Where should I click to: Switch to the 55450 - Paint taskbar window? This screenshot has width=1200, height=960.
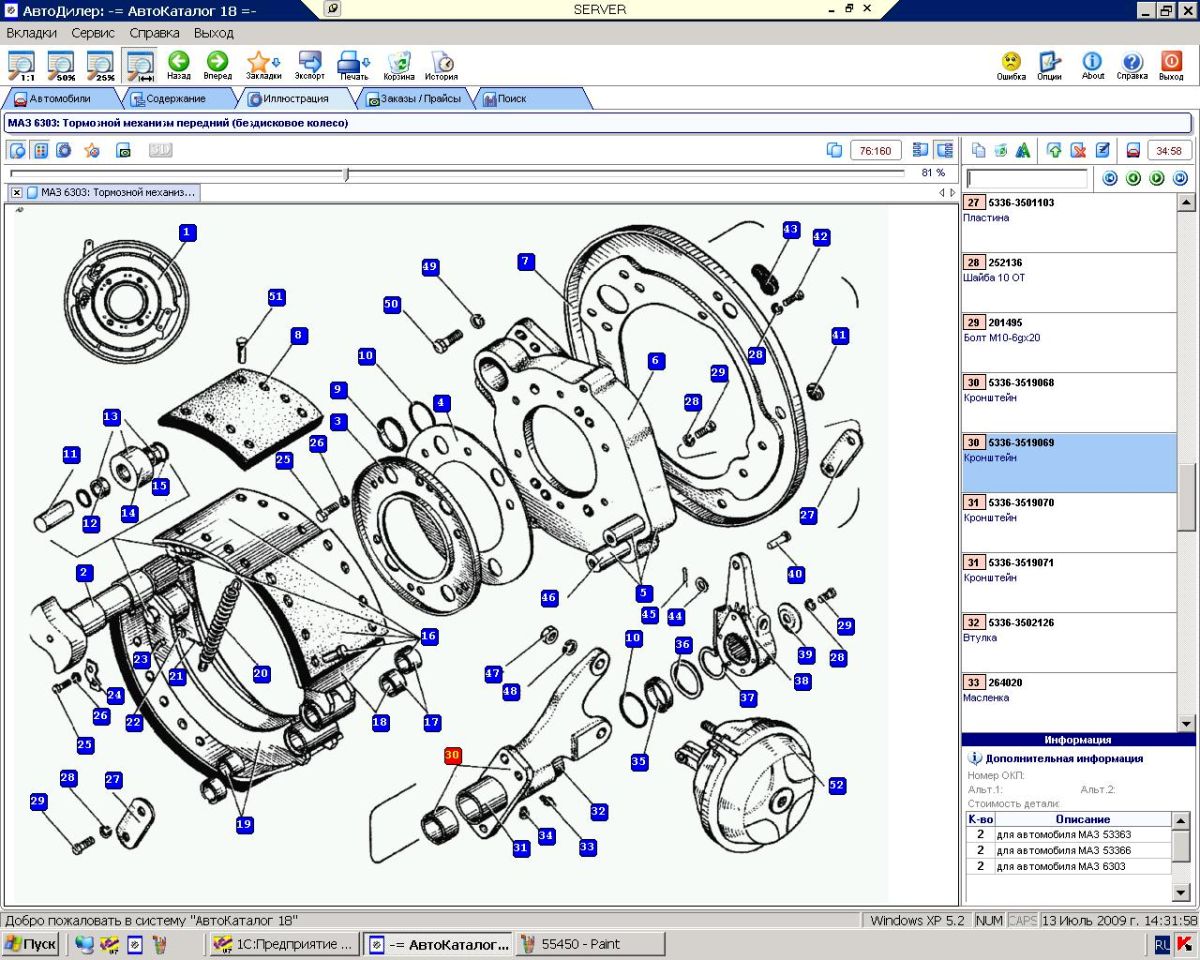pos(589,943)
